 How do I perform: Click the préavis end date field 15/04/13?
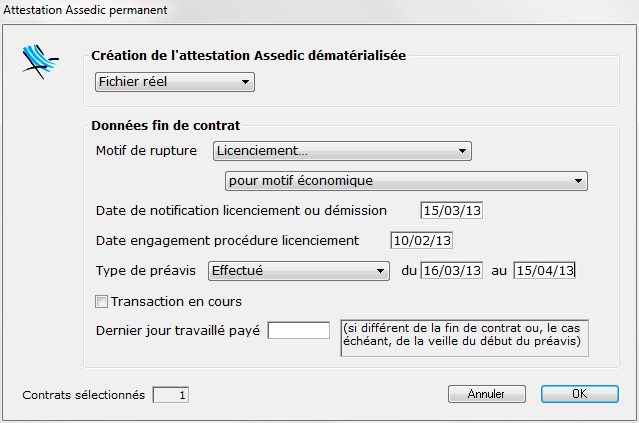pos(544,271)
